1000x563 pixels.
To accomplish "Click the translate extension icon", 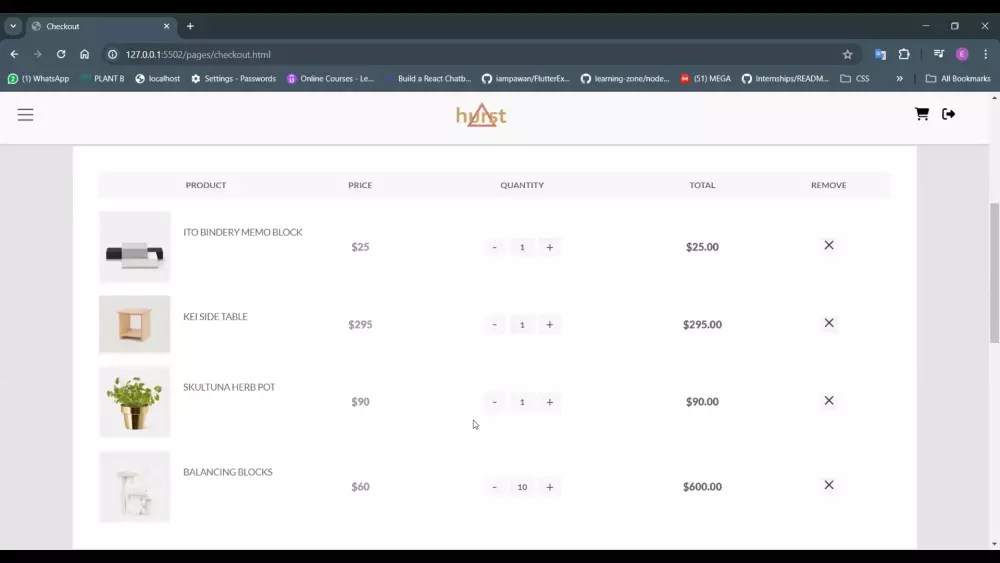I will (880, 54).
